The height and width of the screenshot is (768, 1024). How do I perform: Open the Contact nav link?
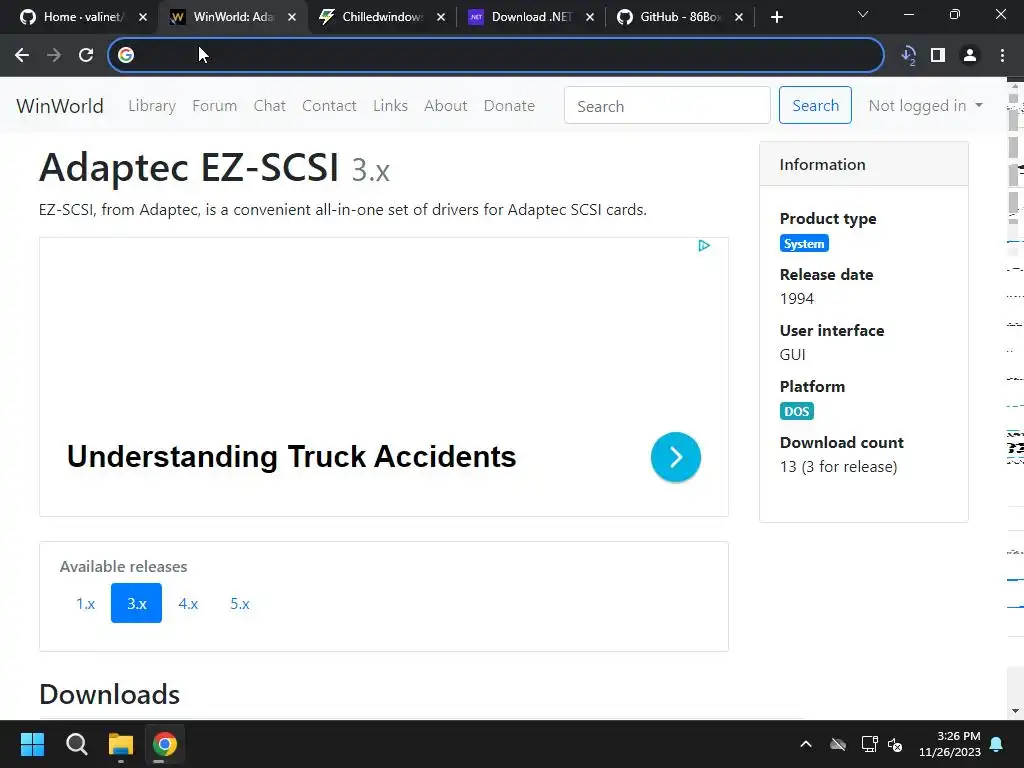pyautogui.click(x=329, y=106)
